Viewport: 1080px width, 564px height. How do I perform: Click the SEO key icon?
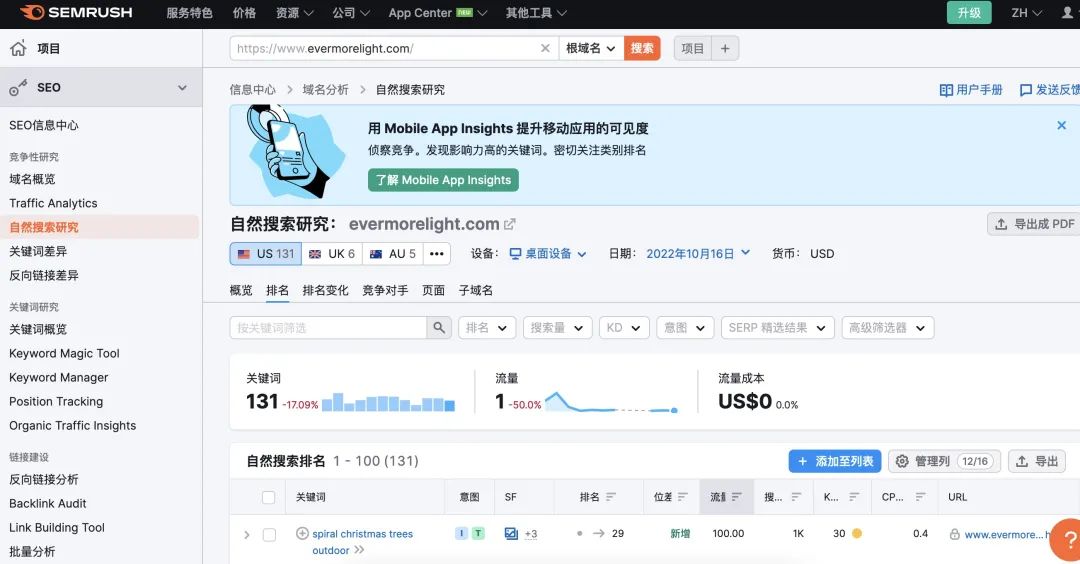(x=19, y=87)
